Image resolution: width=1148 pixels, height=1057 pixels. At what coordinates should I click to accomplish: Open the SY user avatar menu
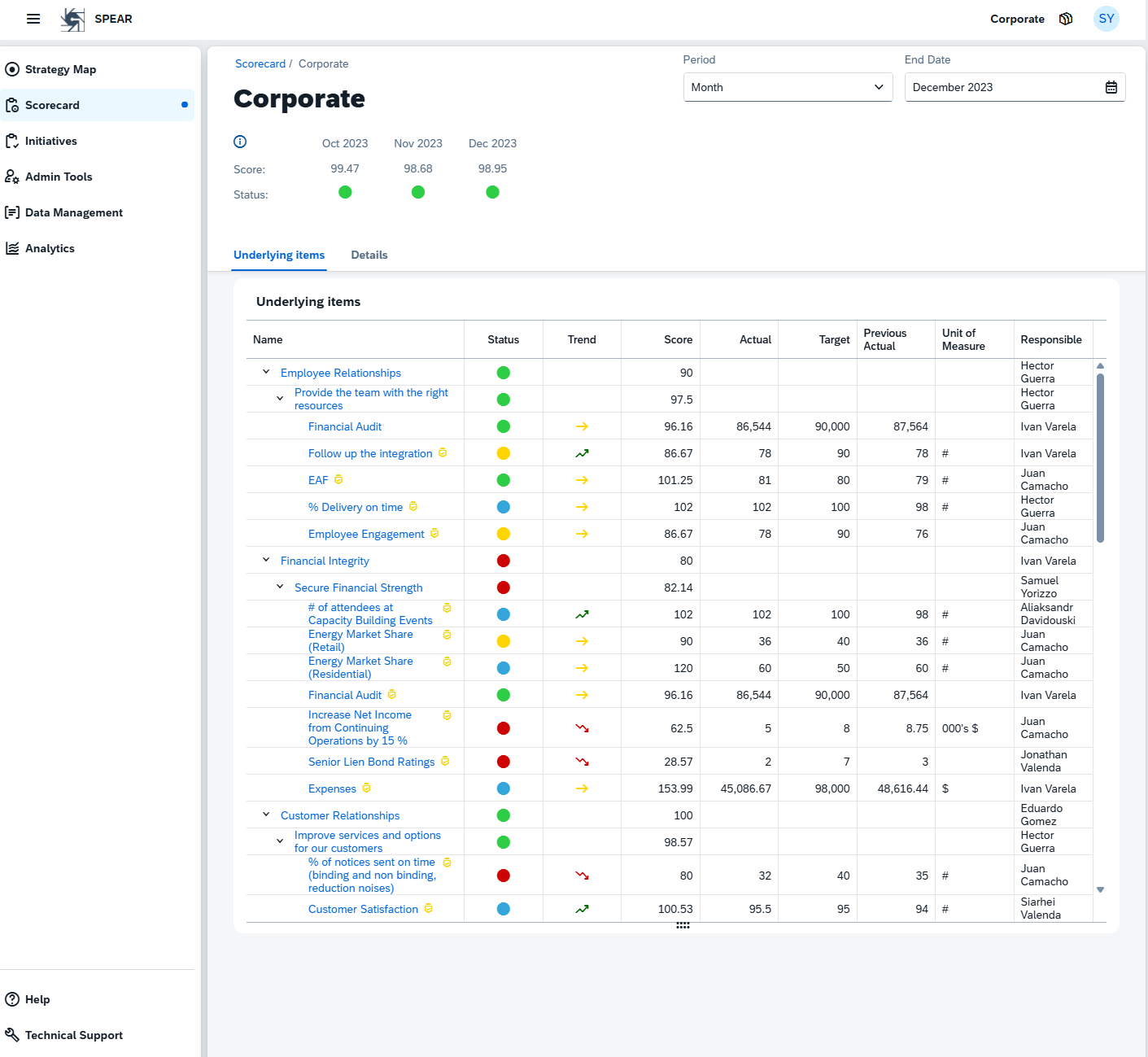tap(1106, 19)
